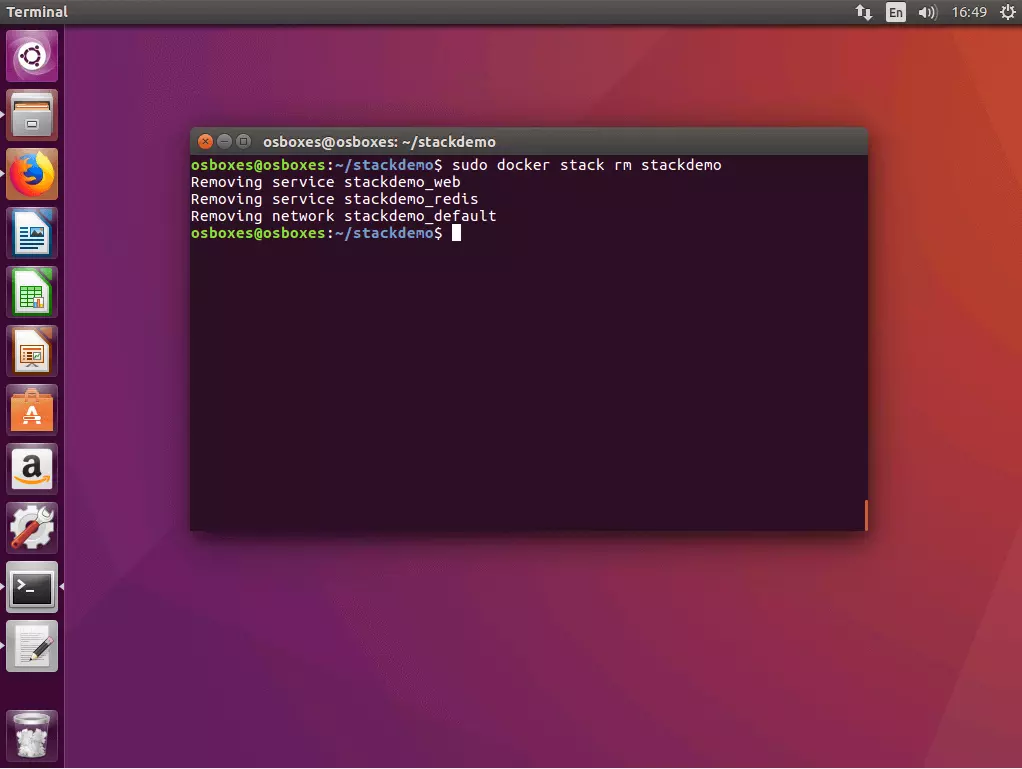Show the calendar from the 16:49 clock
Viewport: 1022px width, 769px height.
(x=969, y=12)
